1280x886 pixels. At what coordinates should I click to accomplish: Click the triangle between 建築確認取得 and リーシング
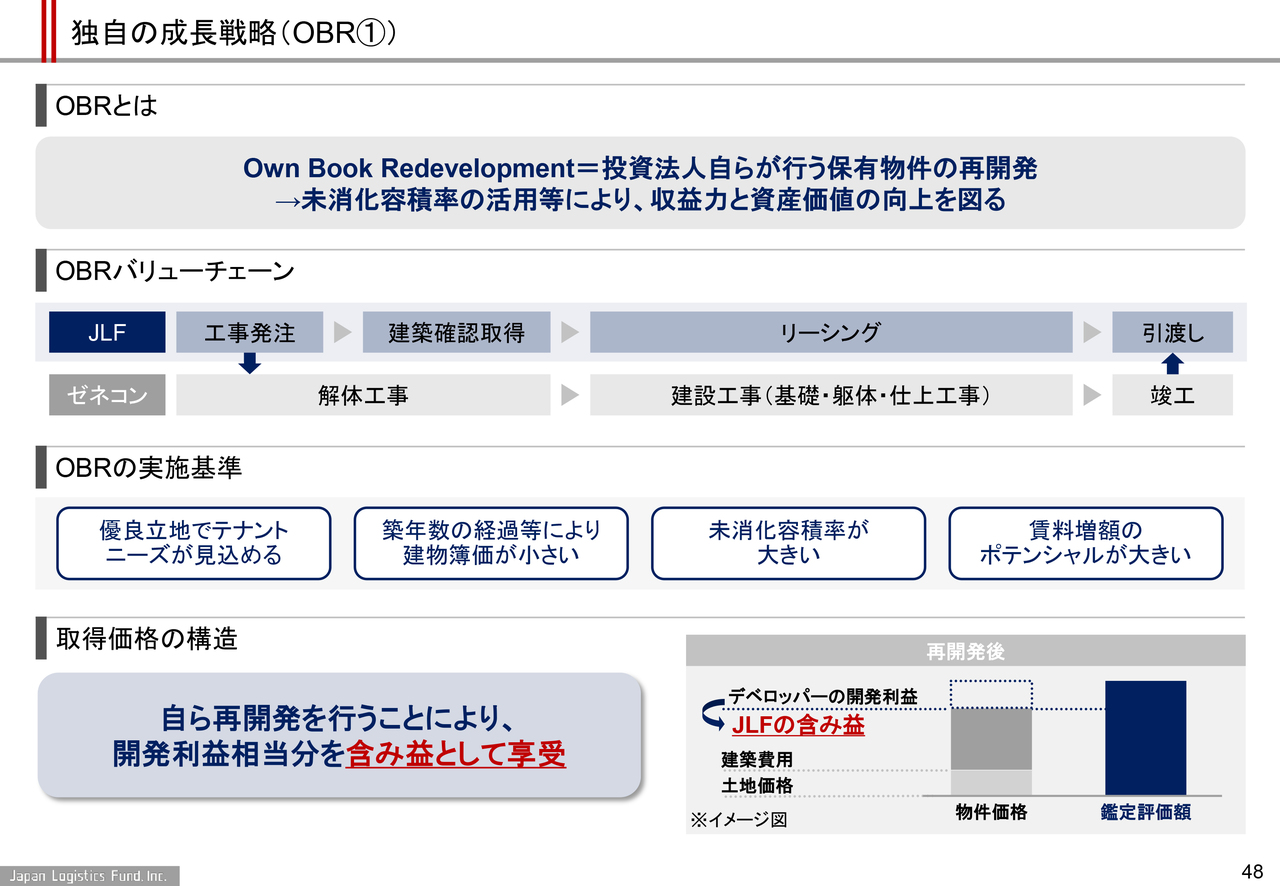570,333
